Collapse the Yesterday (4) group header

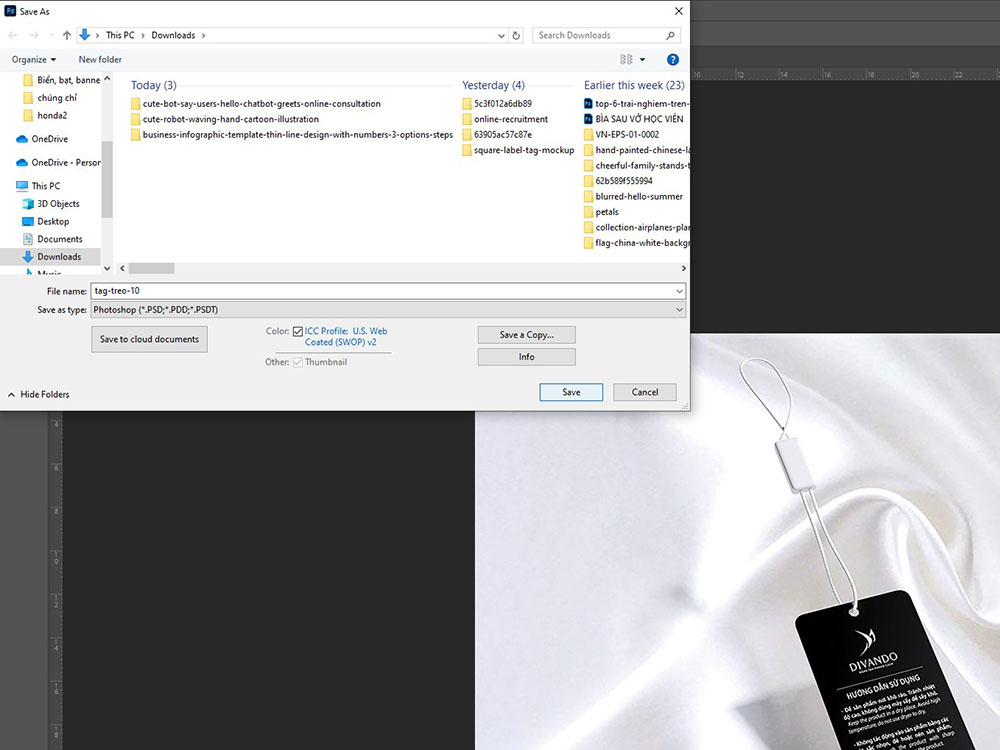493,85
